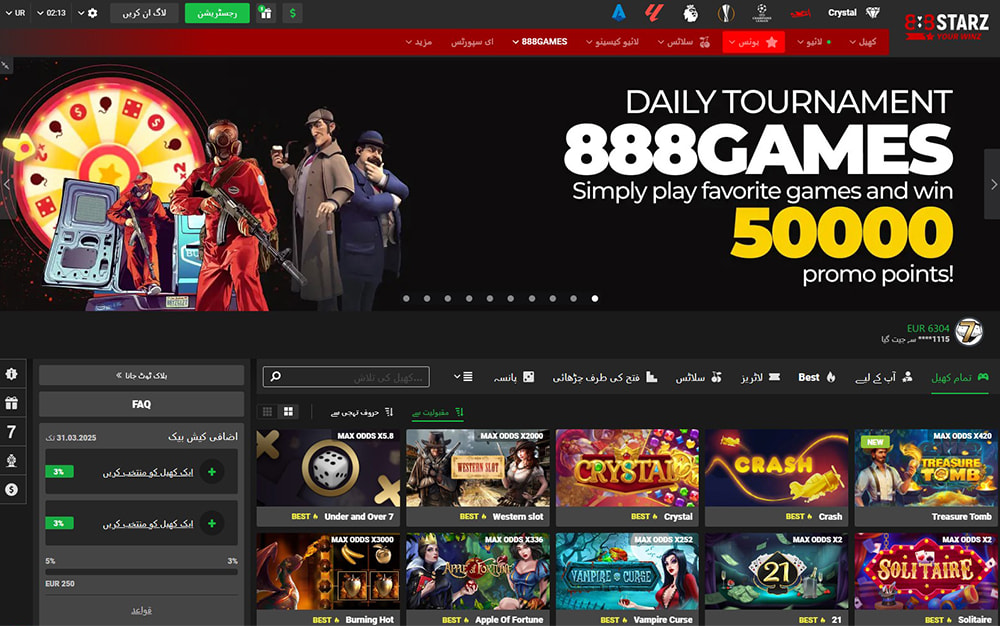Sort games by popularity
1000x626 pixels.
438,412
